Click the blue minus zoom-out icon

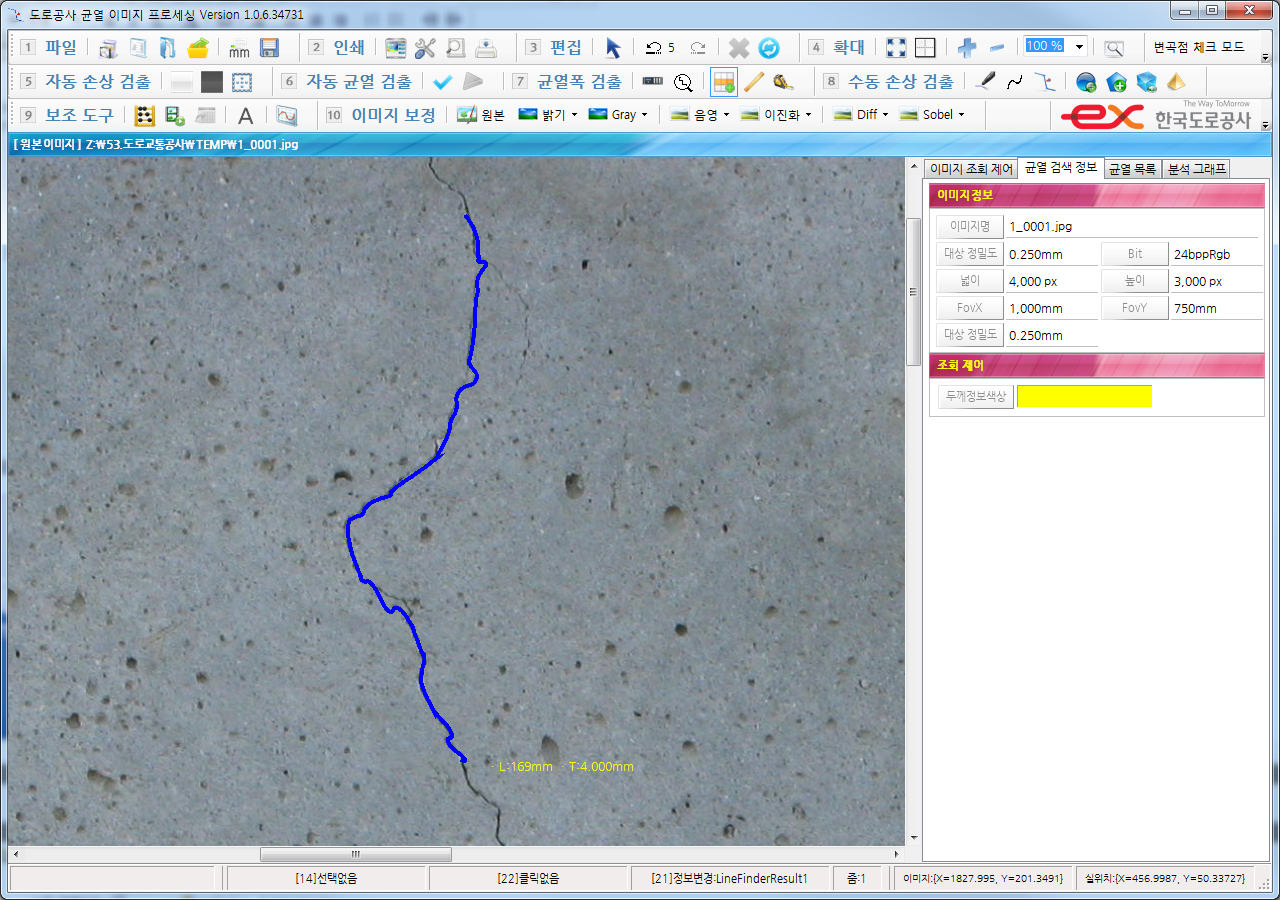pos(997,48)
